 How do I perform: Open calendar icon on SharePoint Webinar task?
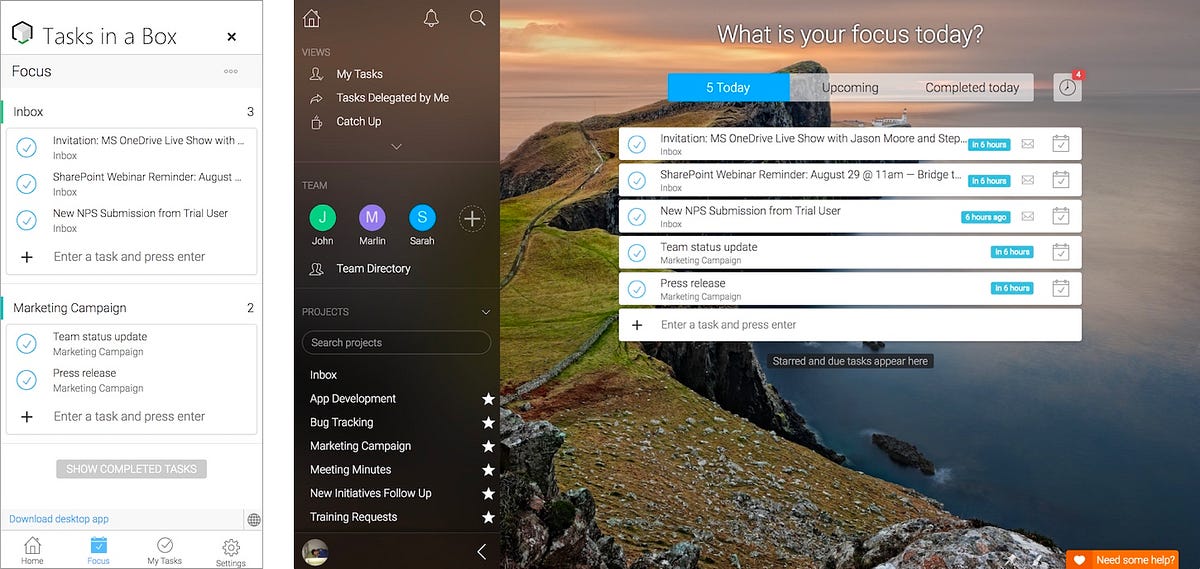pos(1061,180)
